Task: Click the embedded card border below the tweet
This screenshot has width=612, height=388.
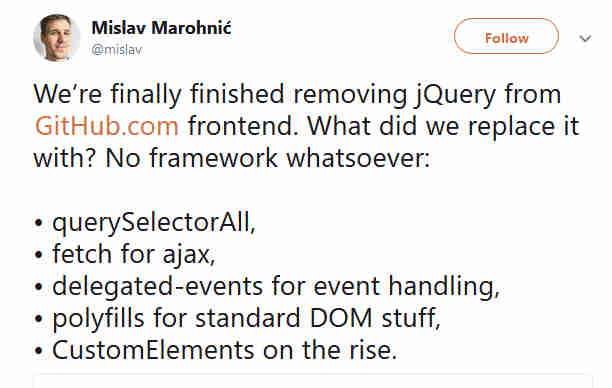Action: [x=313, y=381]
